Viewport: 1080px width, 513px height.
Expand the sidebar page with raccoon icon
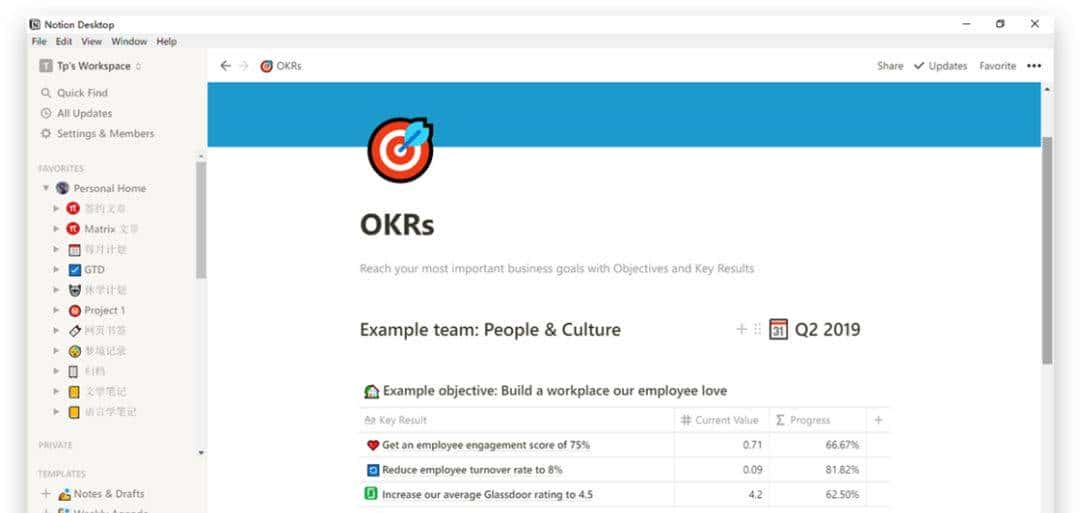pyautogui.click(x=56, y=290)
